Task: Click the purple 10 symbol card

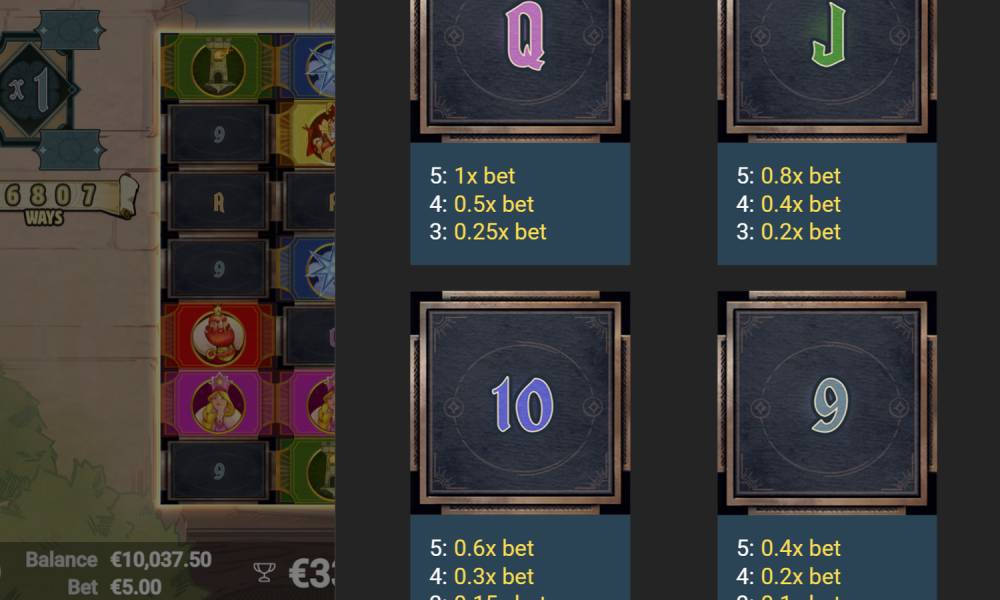Action: (x=520, y=403)
